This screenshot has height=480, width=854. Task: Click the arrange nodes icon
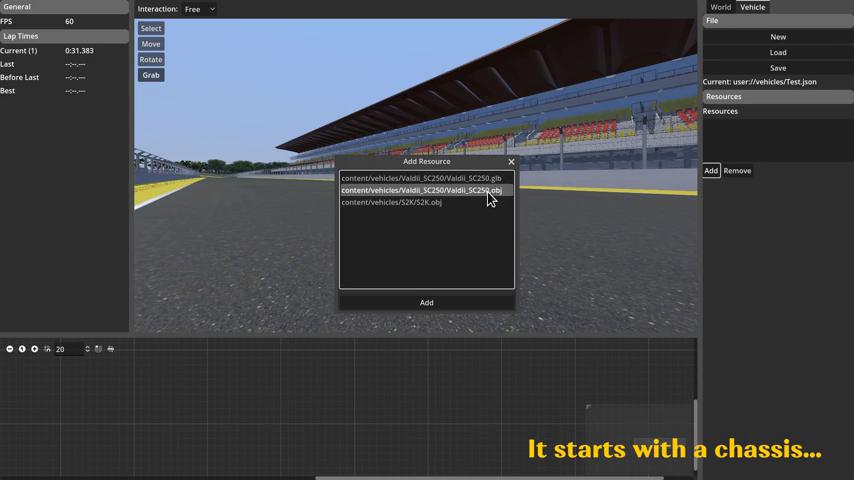pos(110,349)
